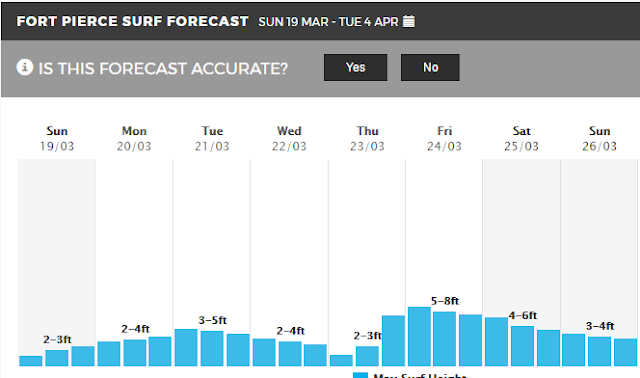The height and width of the screenshot is (378, 640).
Task: Select the Mon 20/03 day column header
Action: (134, 138)
